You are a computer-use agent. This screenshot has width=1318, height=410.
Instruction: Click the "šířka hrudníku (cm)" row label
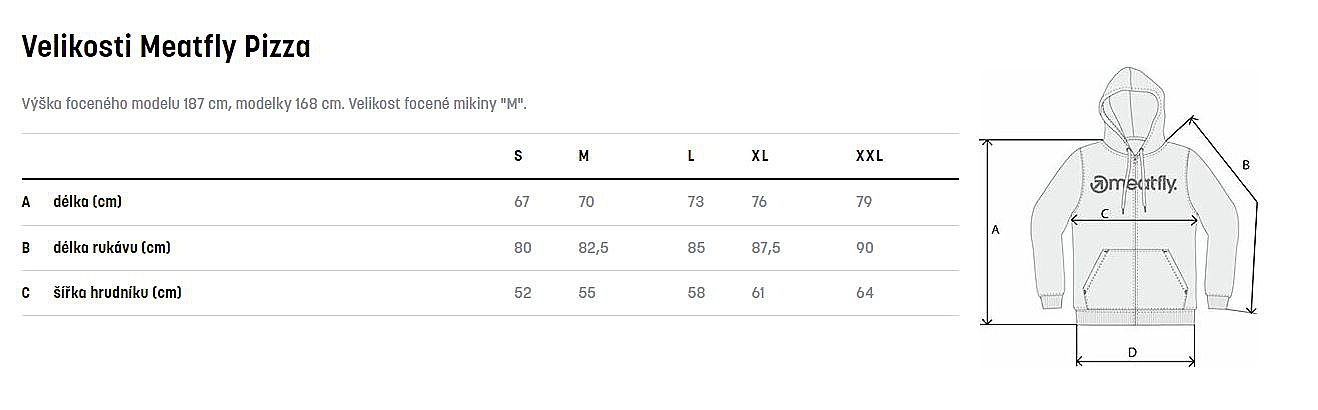[x=117, y=293]
